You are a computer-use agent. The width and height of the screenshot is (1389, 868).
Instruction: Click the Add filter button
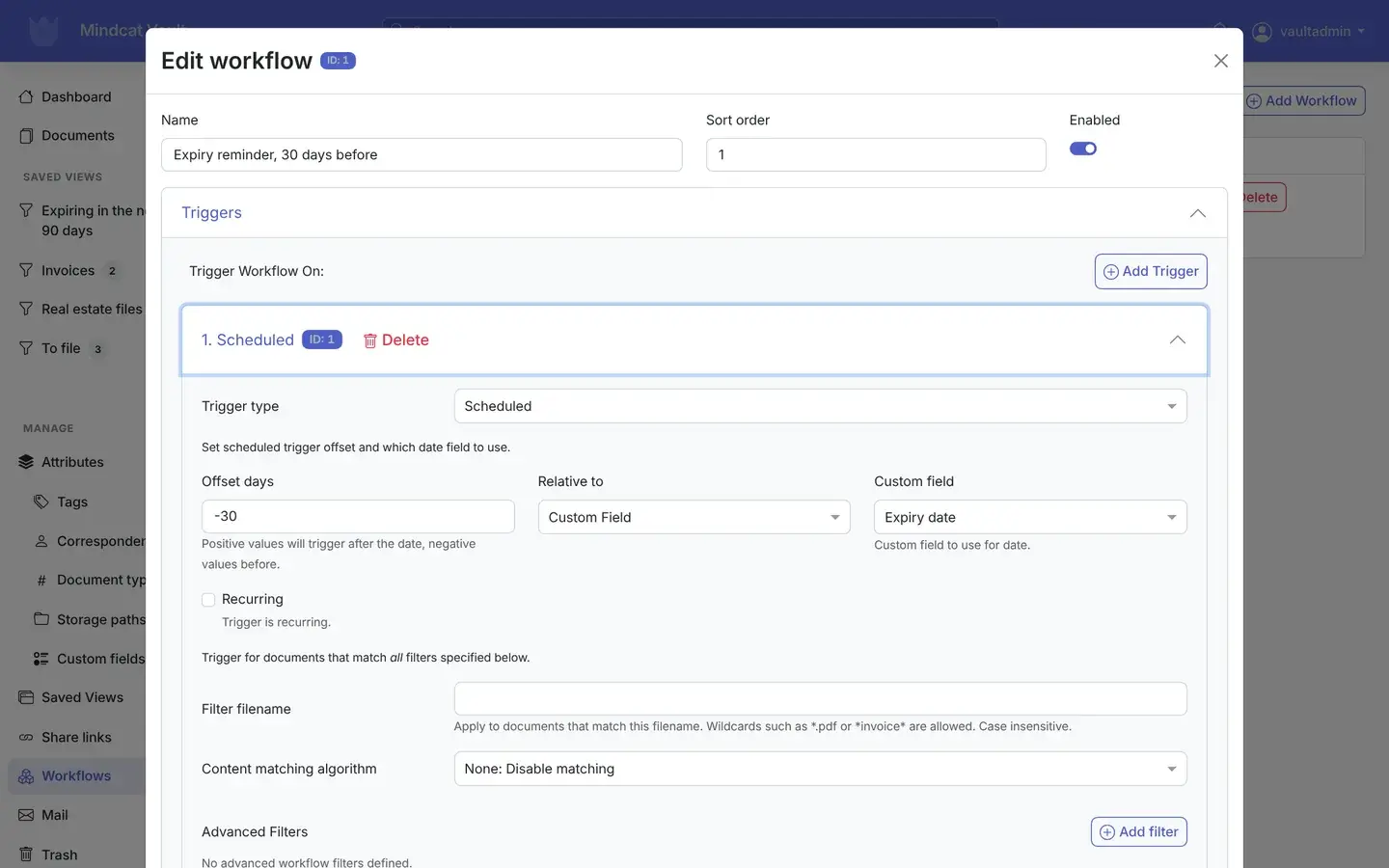tap(1139, 831)
